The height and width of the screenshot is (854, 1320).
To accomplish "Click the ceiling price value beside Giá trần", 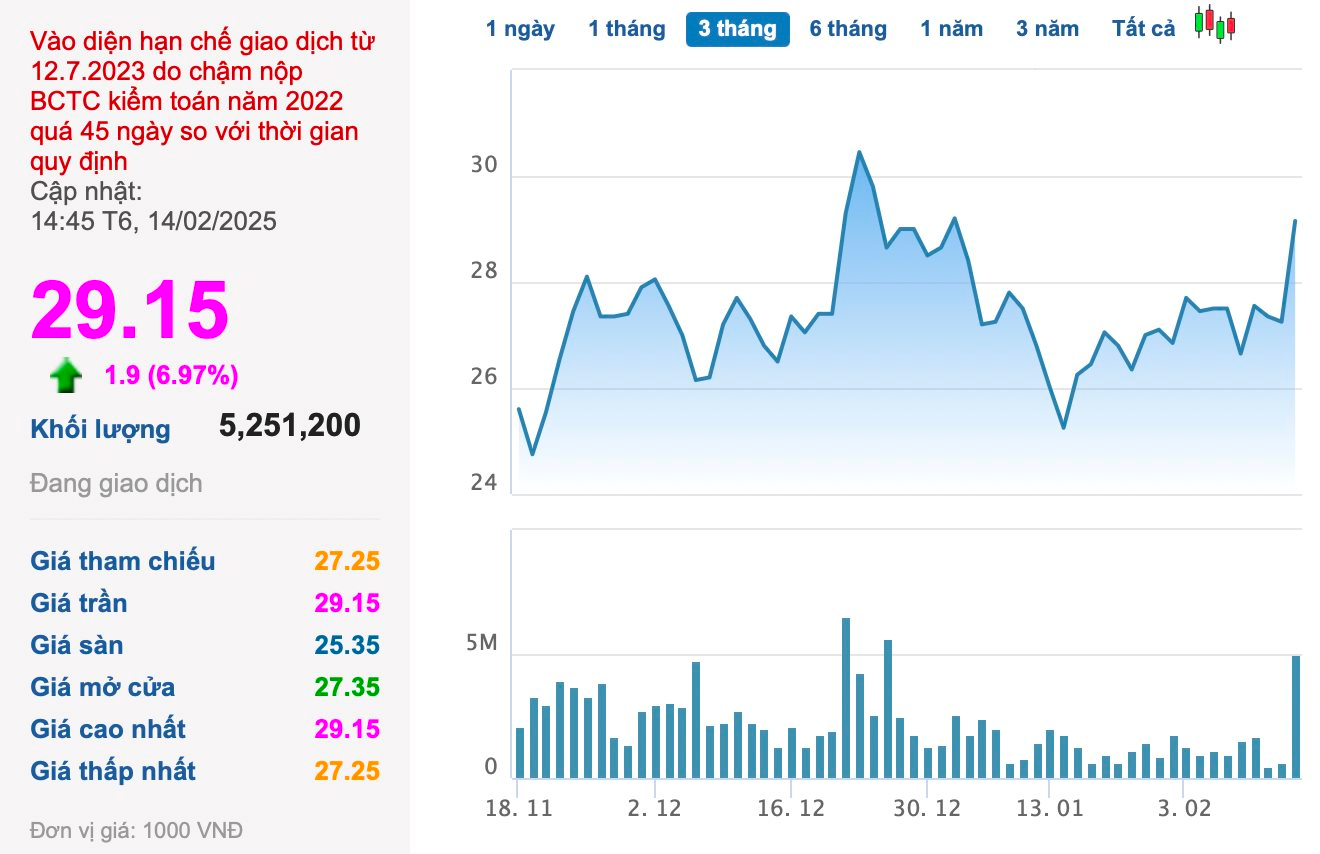I will tap(347, 603).
